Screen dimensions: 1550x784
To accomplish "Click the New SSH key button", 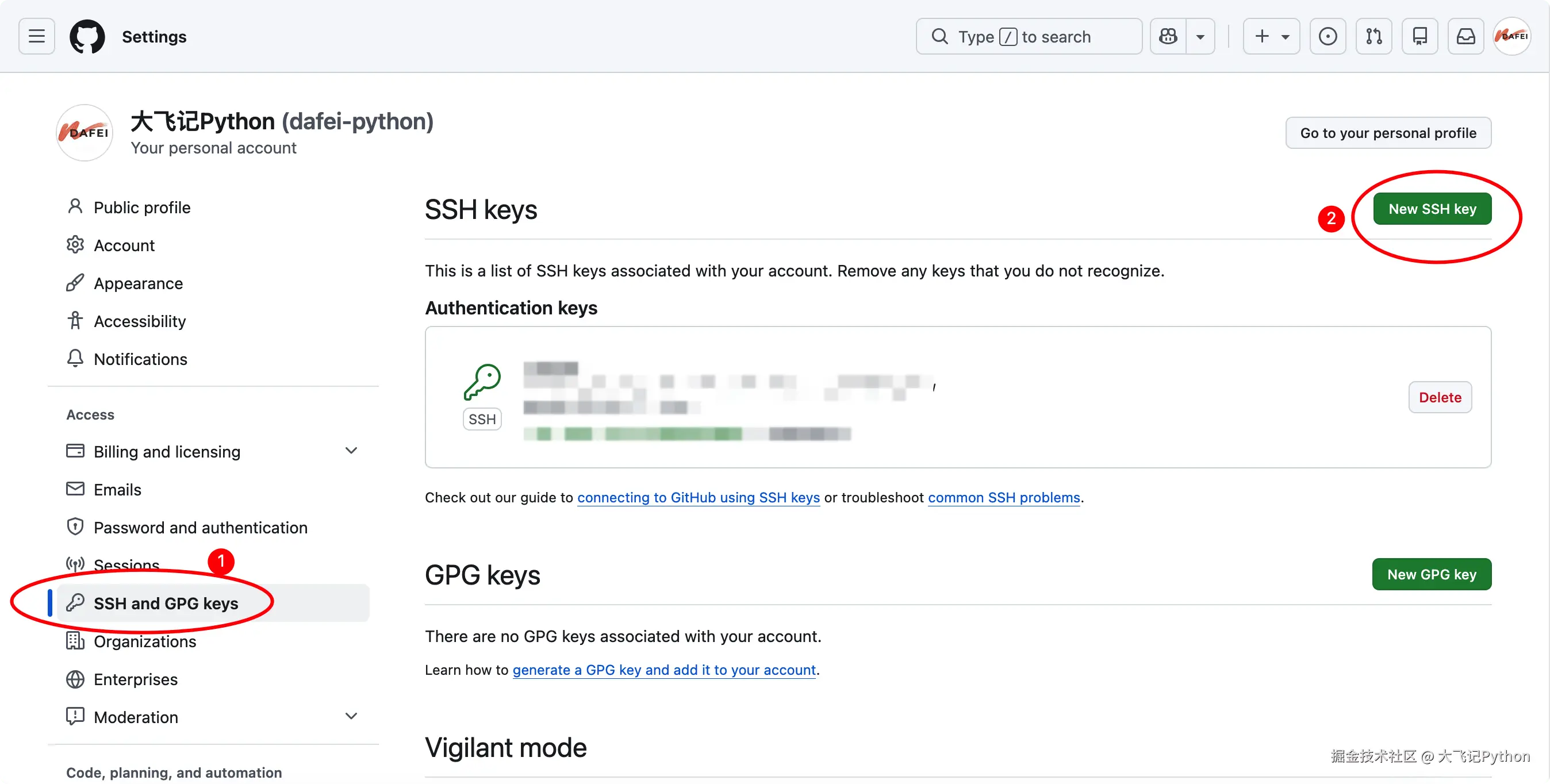I will tap(1432, 209).
